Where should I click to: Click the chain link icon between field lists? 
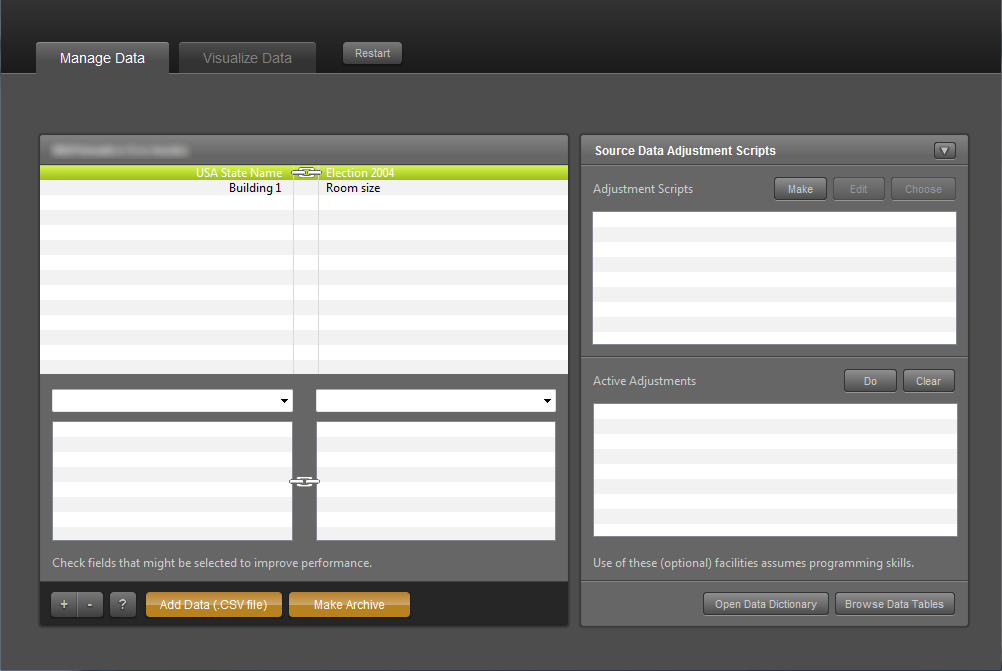coord(304,482)
